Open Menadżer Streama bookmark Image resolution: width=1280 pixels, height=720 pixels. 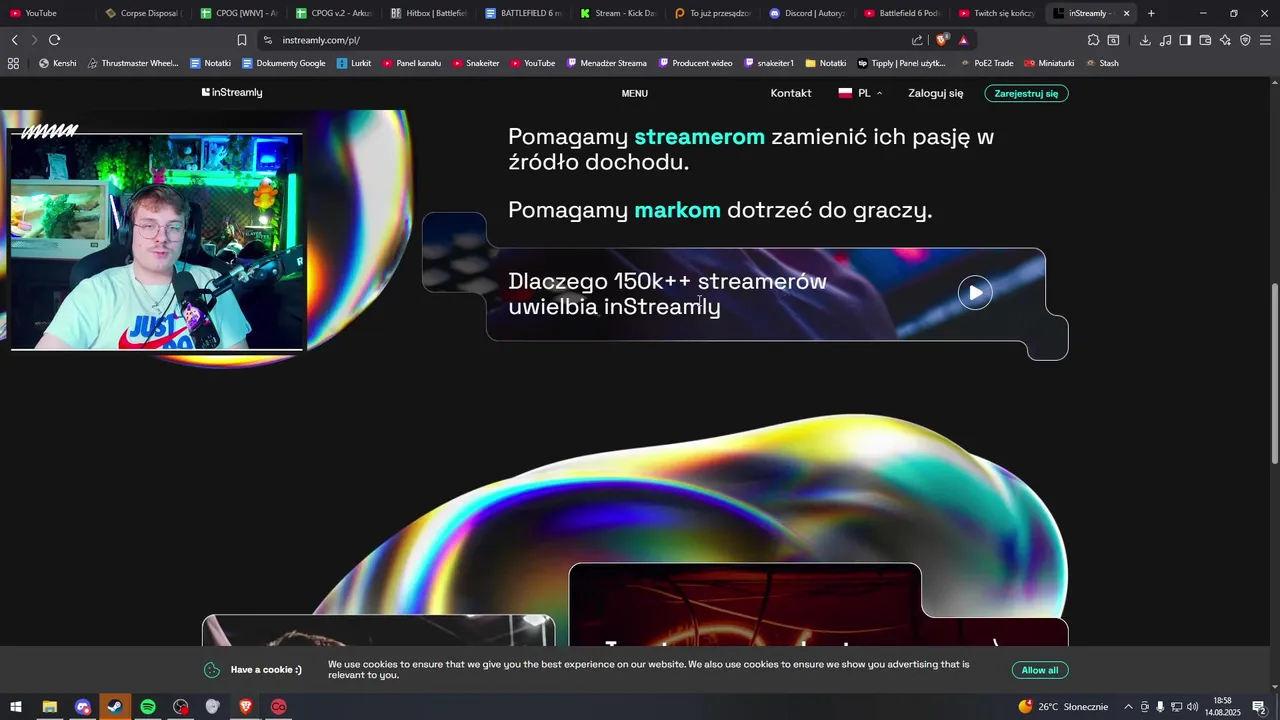click(607, 63)
